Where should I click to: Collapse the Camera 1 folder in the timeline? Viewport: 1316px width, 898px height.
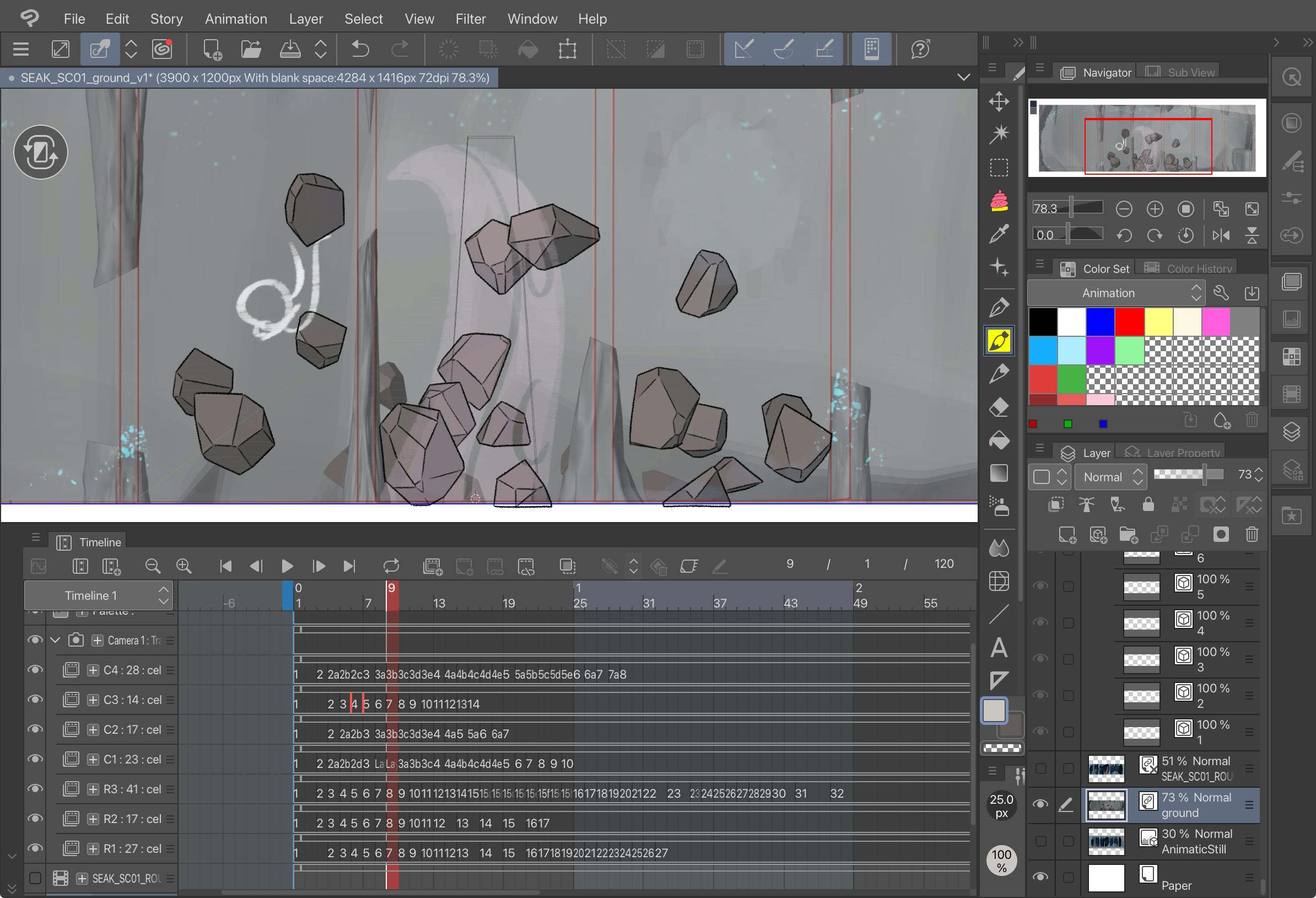coord(55,640)
